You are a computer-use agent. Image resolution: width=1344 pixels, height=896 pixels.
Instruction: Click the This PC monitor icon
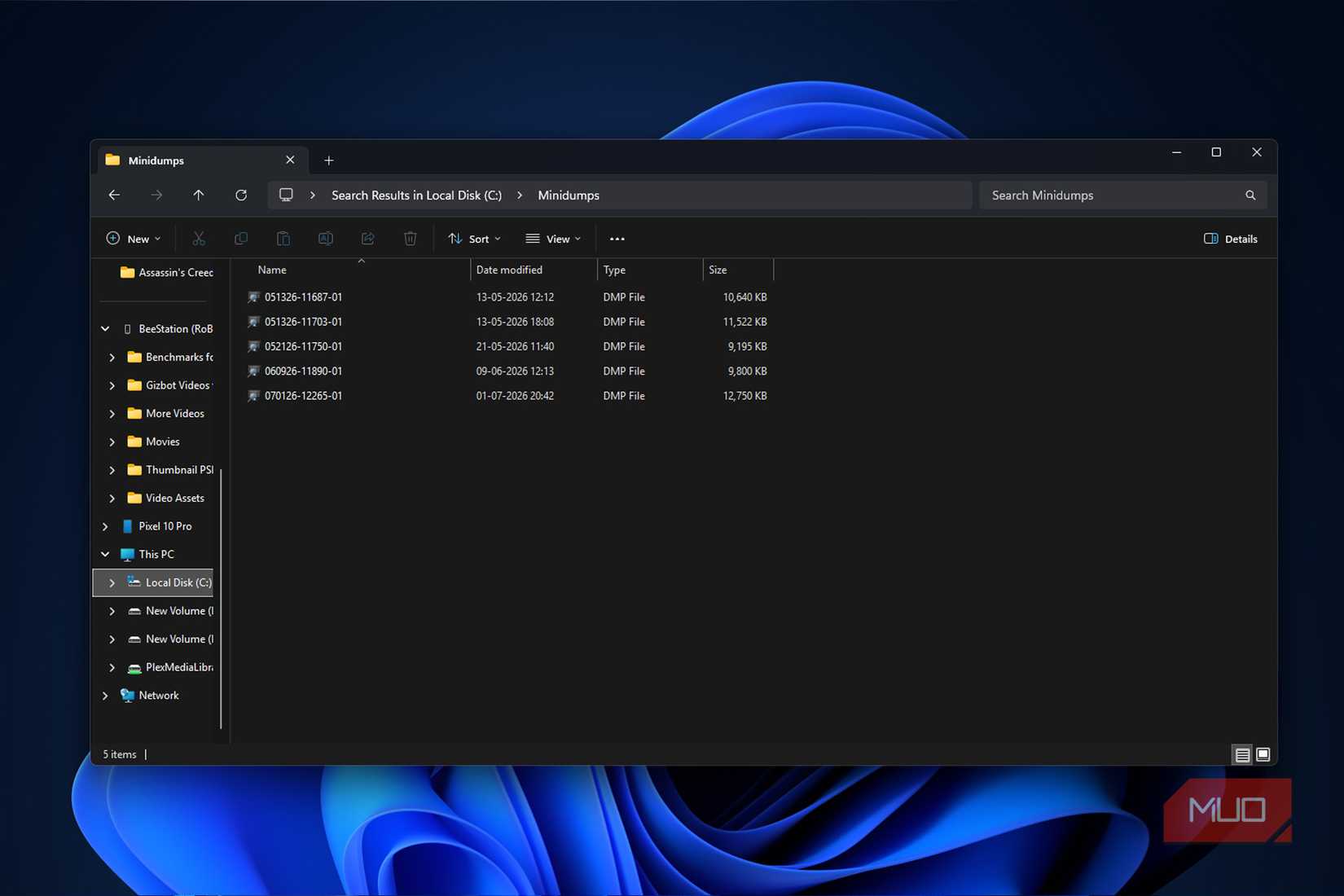(x=127, y=555)
